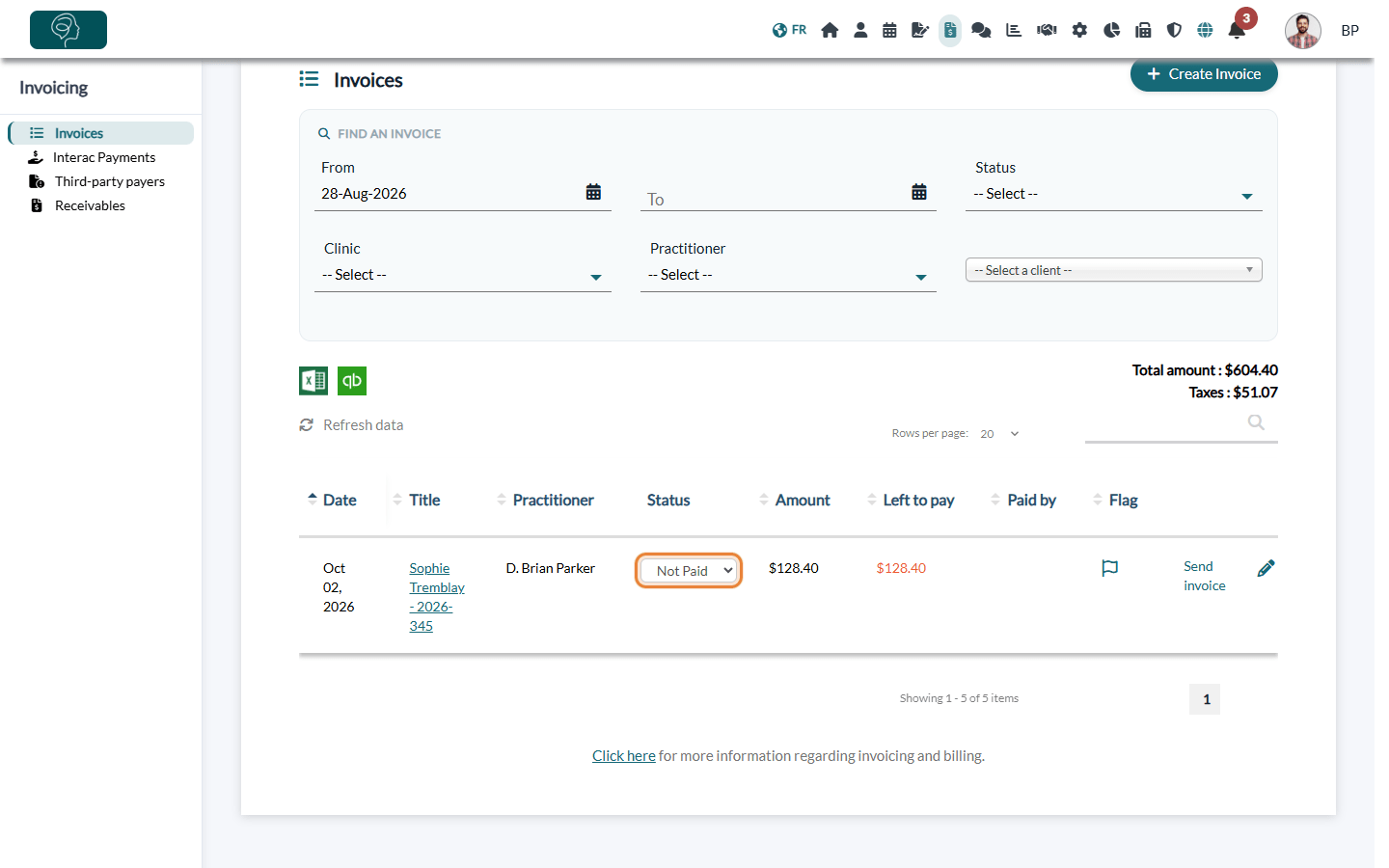Flag the Sophie Tremblay invoice

1110,568
